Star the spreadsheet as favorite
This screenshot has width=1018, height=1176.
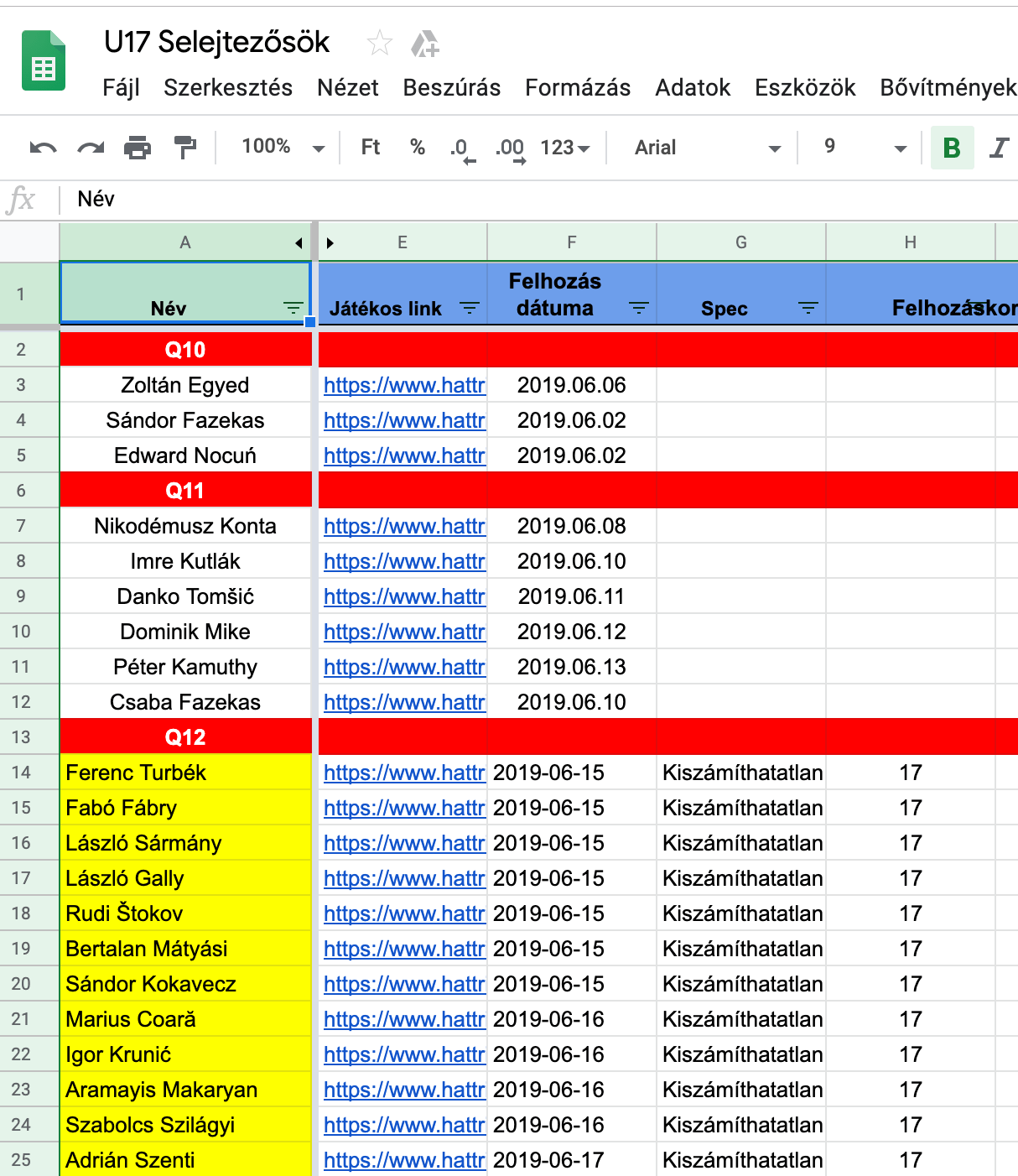380,43
